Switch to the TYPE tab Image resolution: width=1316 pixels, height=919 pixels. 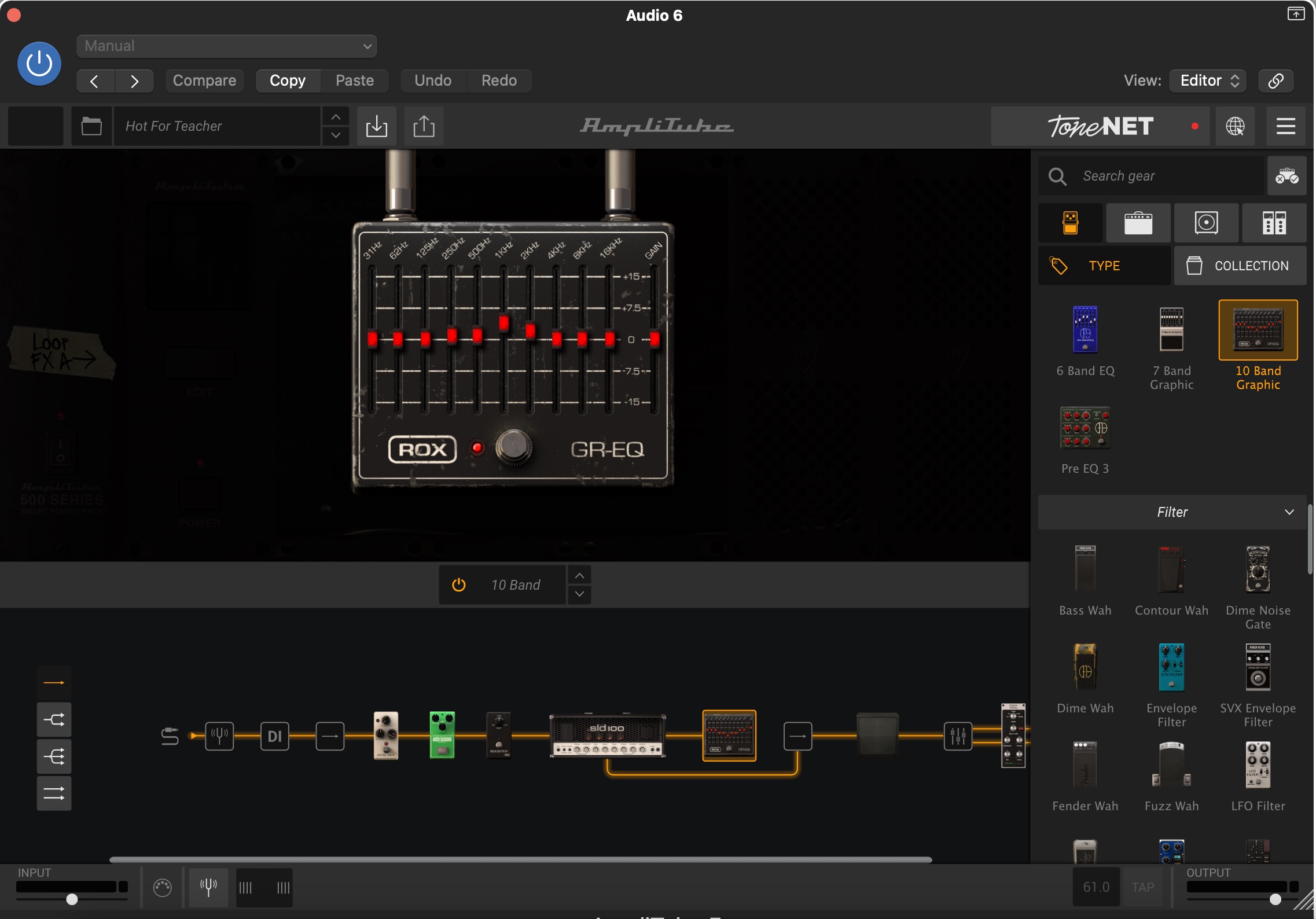click(x=1104, y=266)
